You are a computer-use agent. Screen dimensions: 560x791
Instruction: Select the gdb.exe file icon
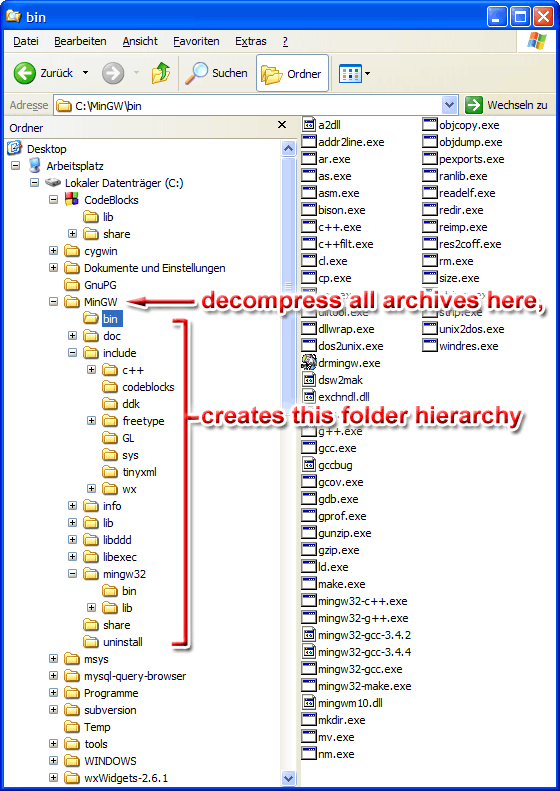coord(309,498)
